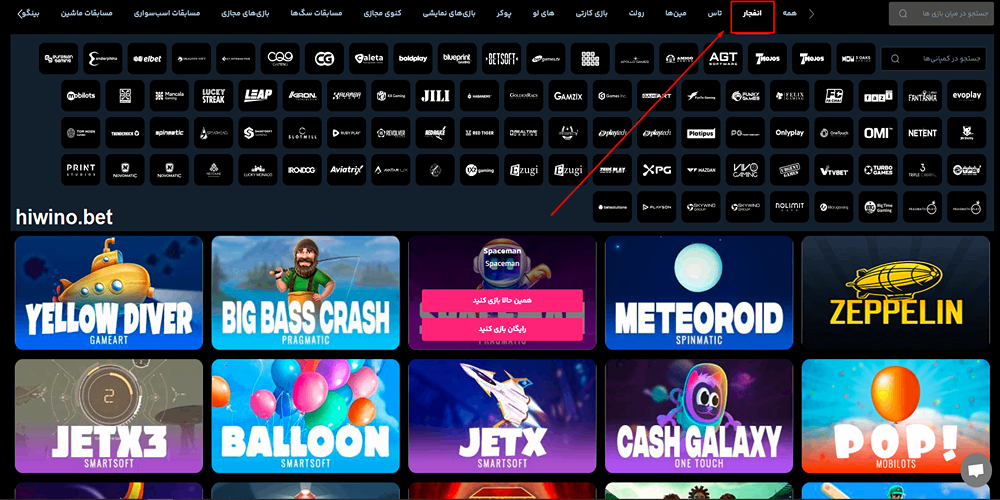Select the JILI provider logo
The height and width of the screenshot is (500, 1000).
[435, 96]
